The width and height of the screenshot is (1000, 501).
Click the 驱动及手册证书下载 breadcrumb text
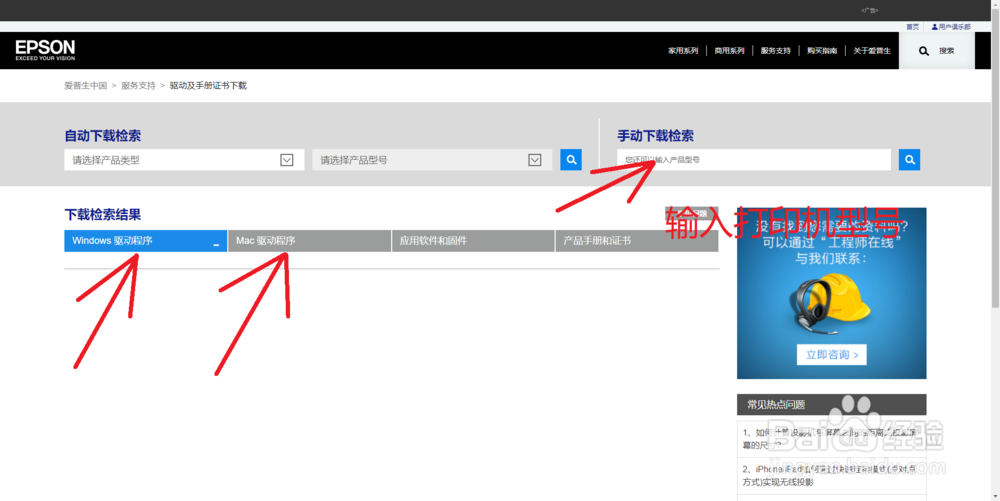[x=208, y=85]
